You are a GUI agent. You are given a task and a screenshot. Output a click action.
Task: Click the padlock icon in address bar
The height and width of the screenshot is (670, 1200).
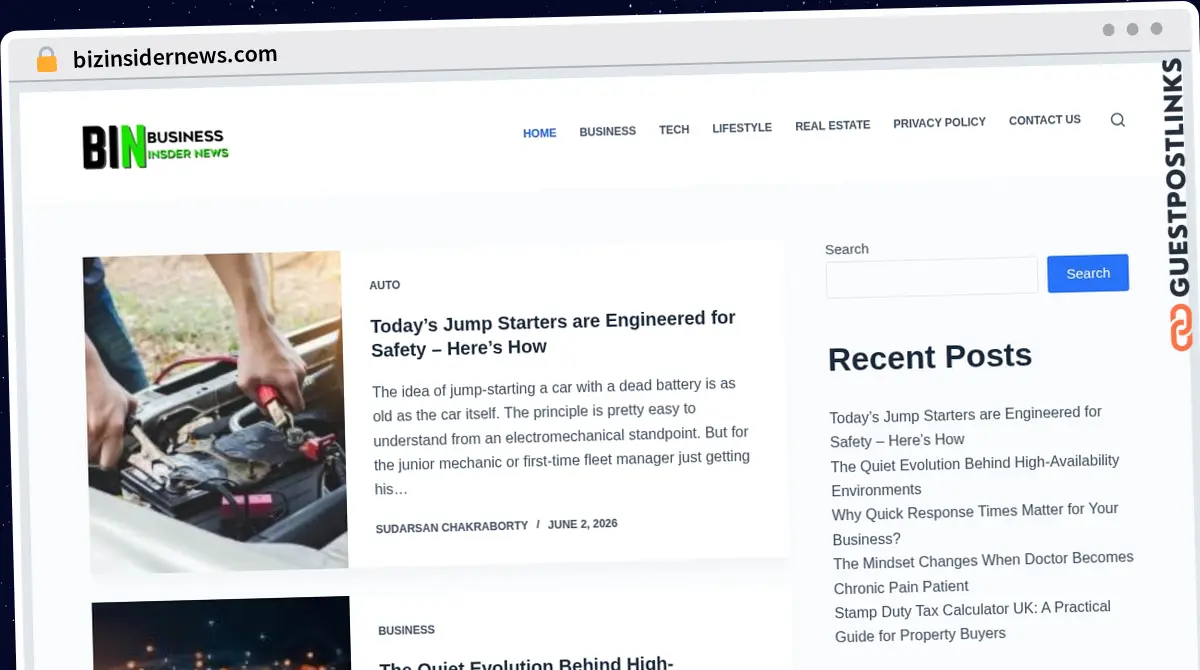(x=47, y=59)
